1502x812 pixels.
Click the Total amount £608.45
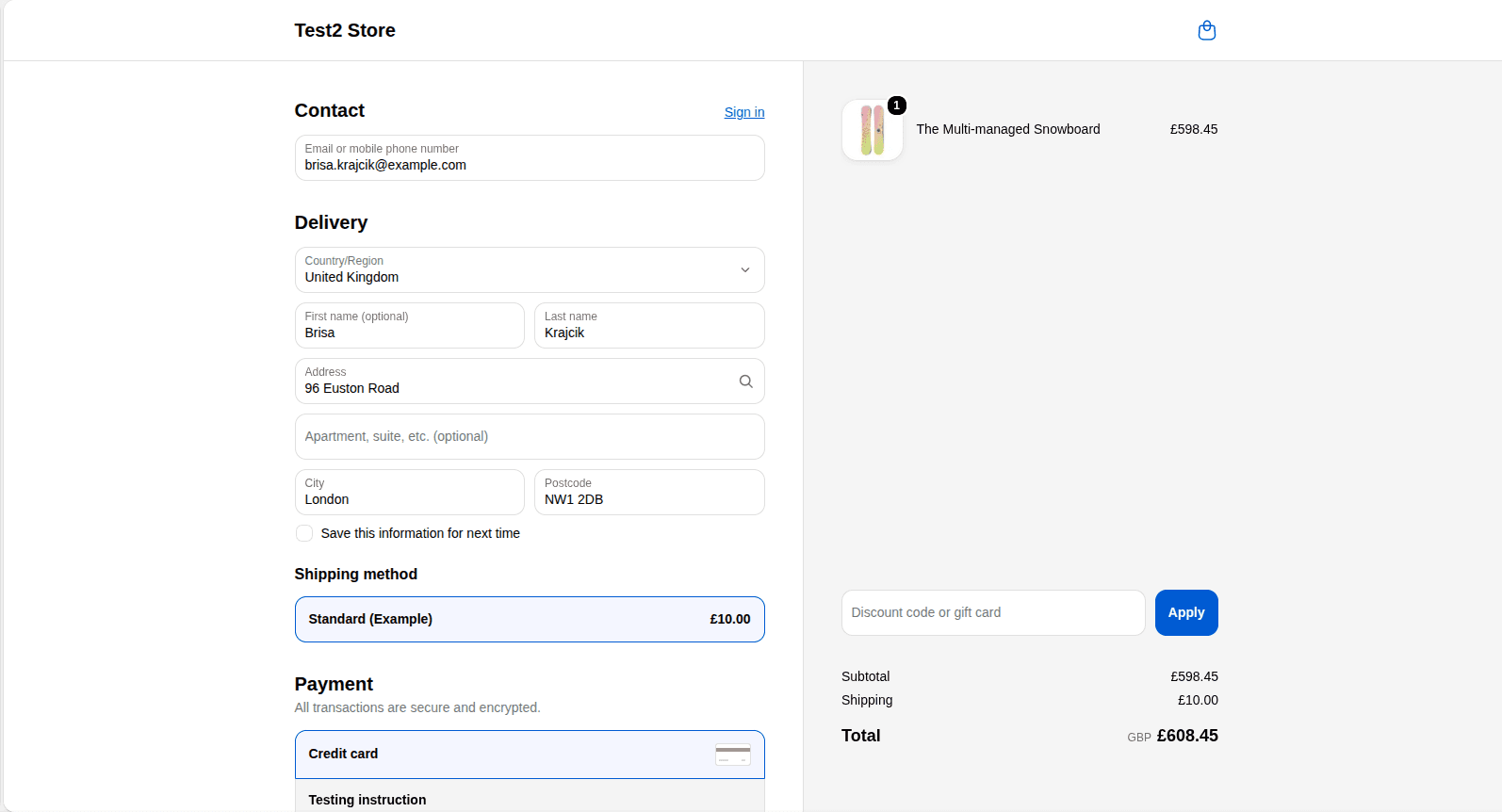[1187, 736]
